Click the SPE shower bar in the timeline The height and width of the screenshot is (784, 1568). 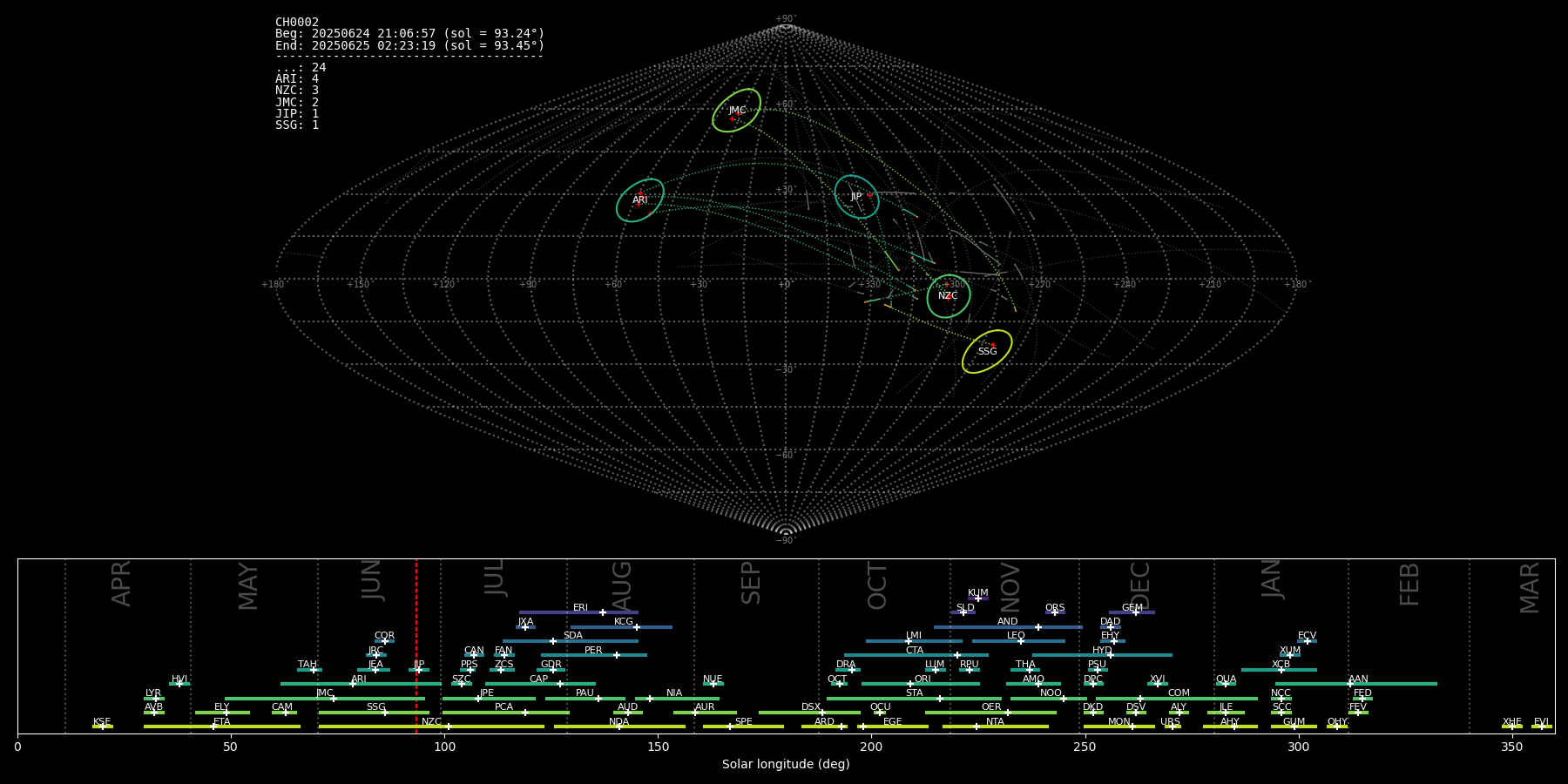(x=743, y=727)
